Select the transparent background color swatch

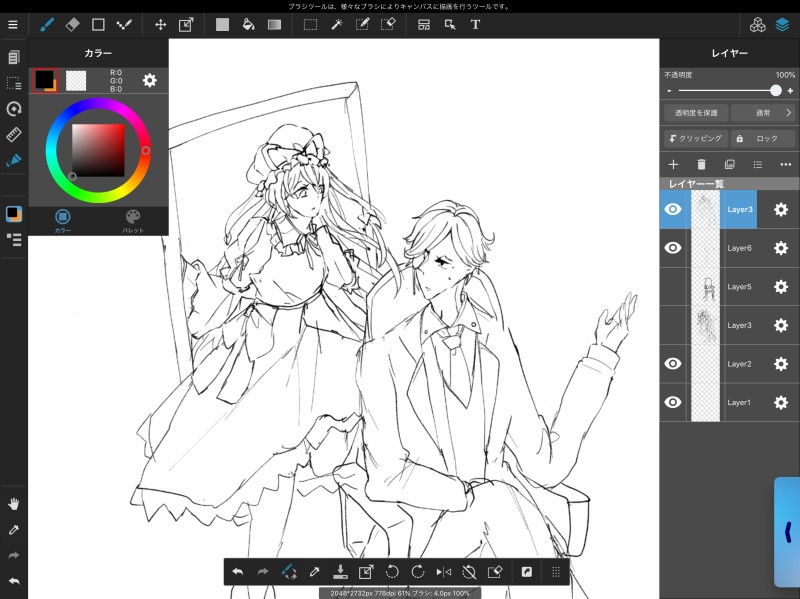76,81
